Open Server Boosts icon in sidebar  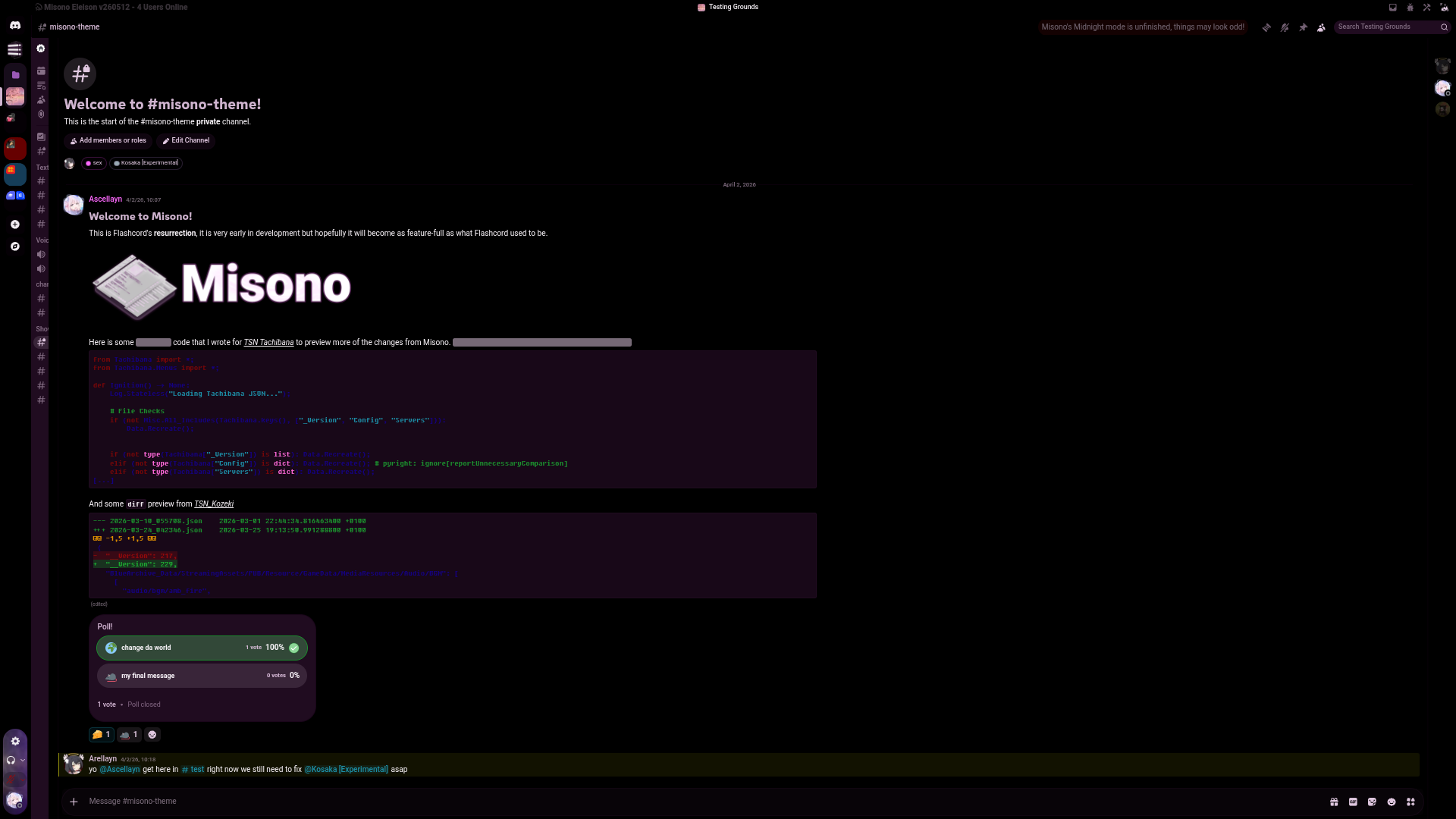[41, 115]
